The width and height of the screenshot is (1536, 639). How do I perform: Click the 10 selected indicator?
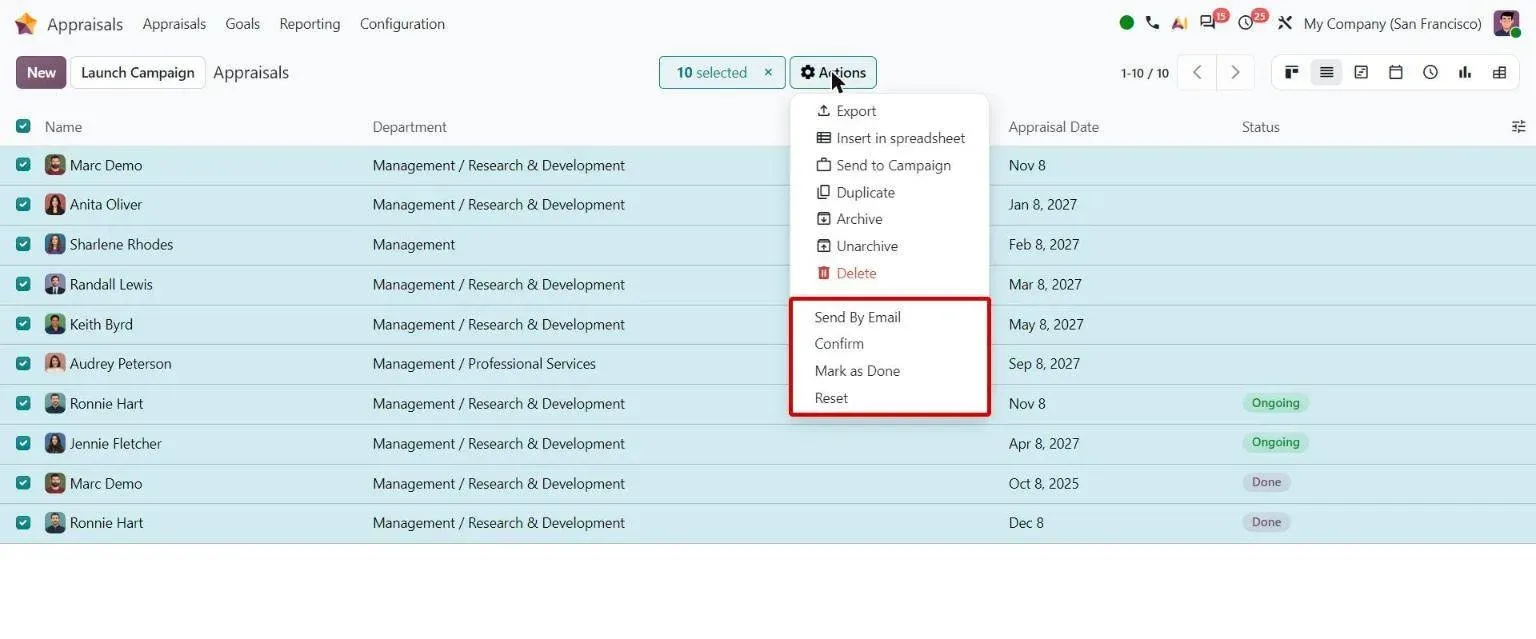711,72
